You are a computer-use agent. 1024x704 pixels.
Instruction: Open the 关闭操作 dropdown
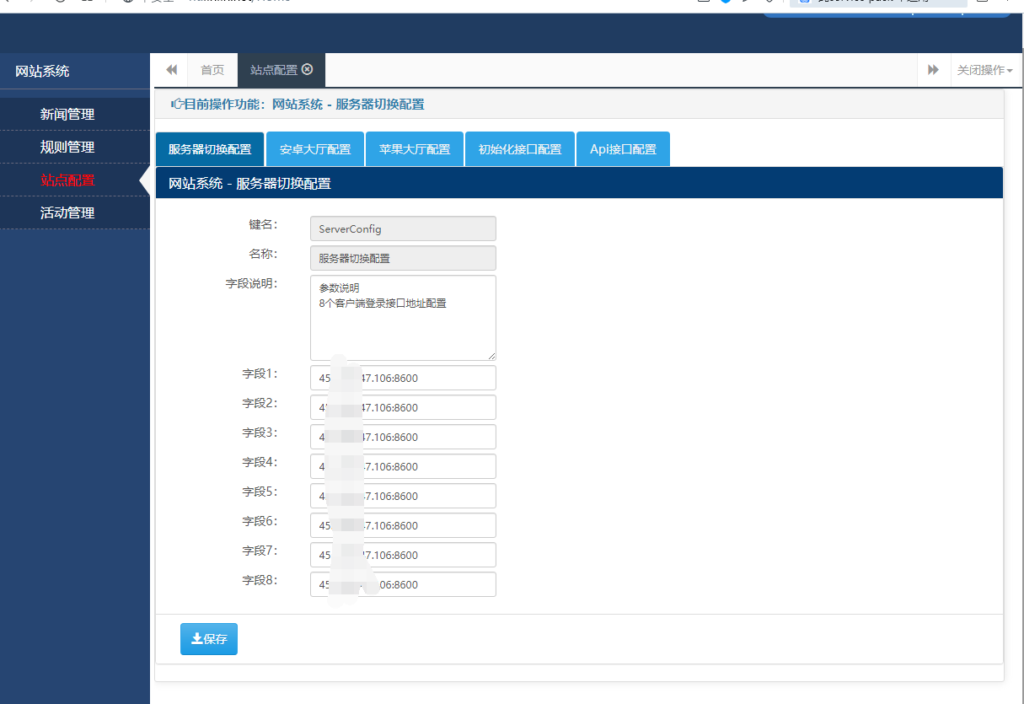click(984, 70)
